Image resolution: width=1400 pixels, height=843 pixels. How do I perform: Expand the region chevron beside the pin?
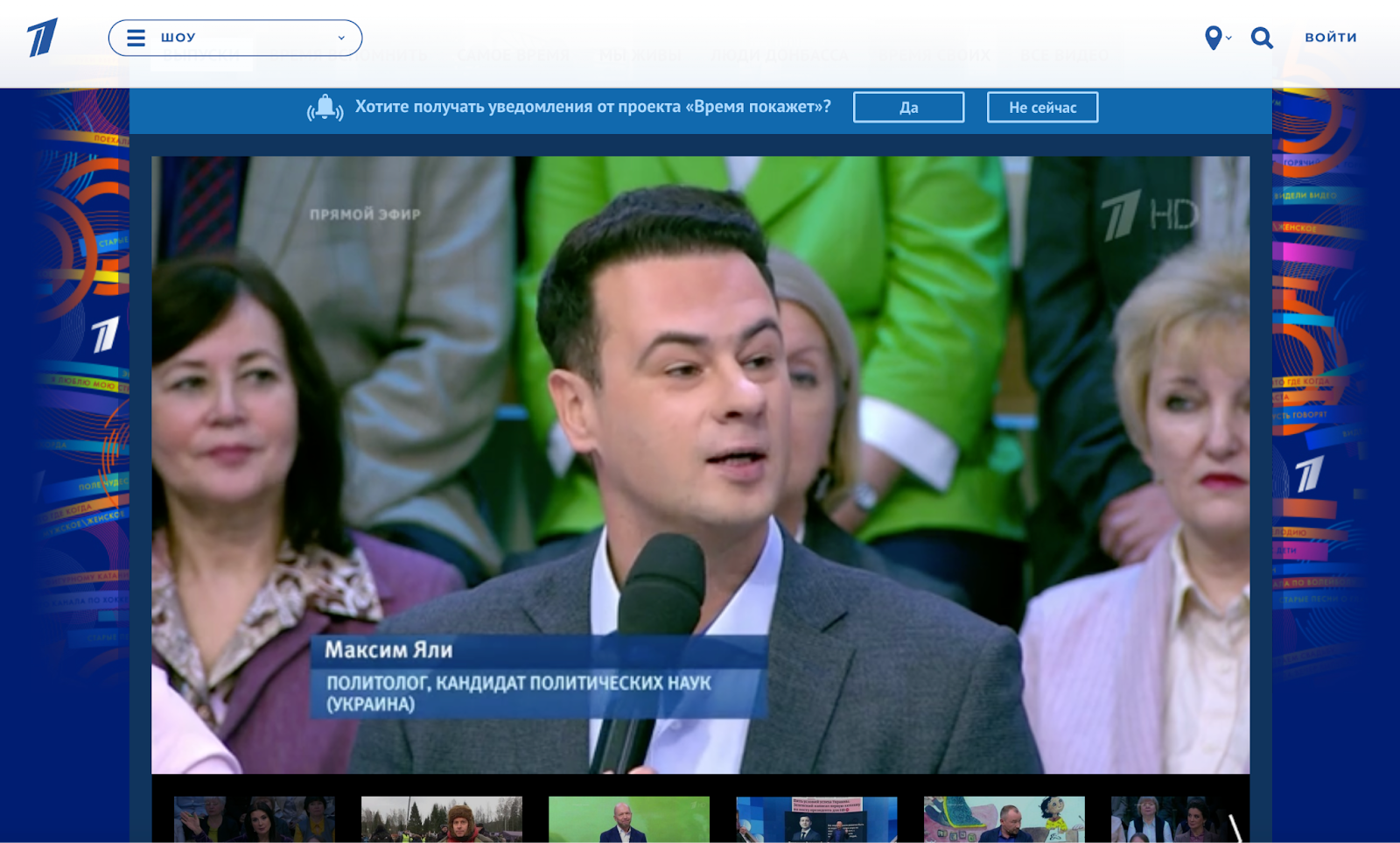pyautogui.click(x=1228, y=38)
